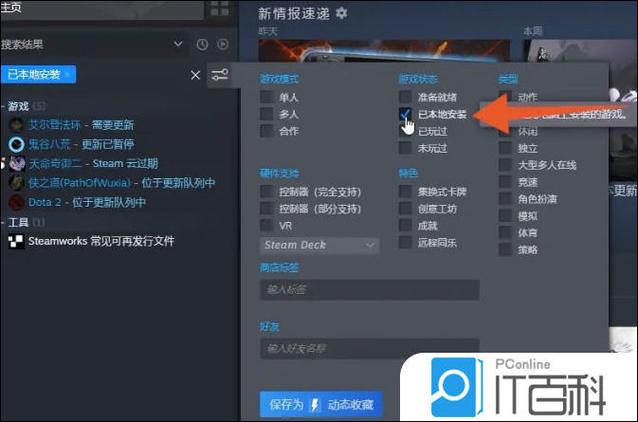Select 鬼谷八荒 - 更新已暂停
The height and width of the screenshot is (422, 638).
pos(81,144)
